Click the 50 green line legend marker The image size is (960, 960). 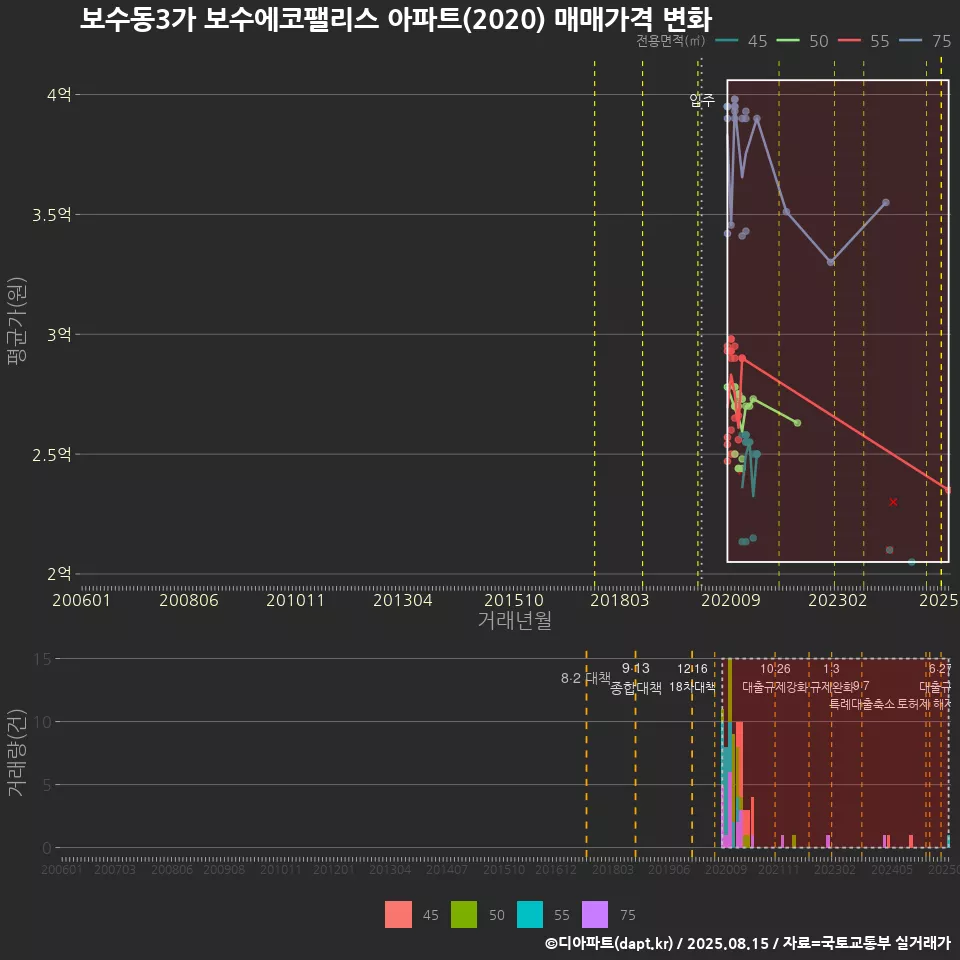click(x=788, y=41)
